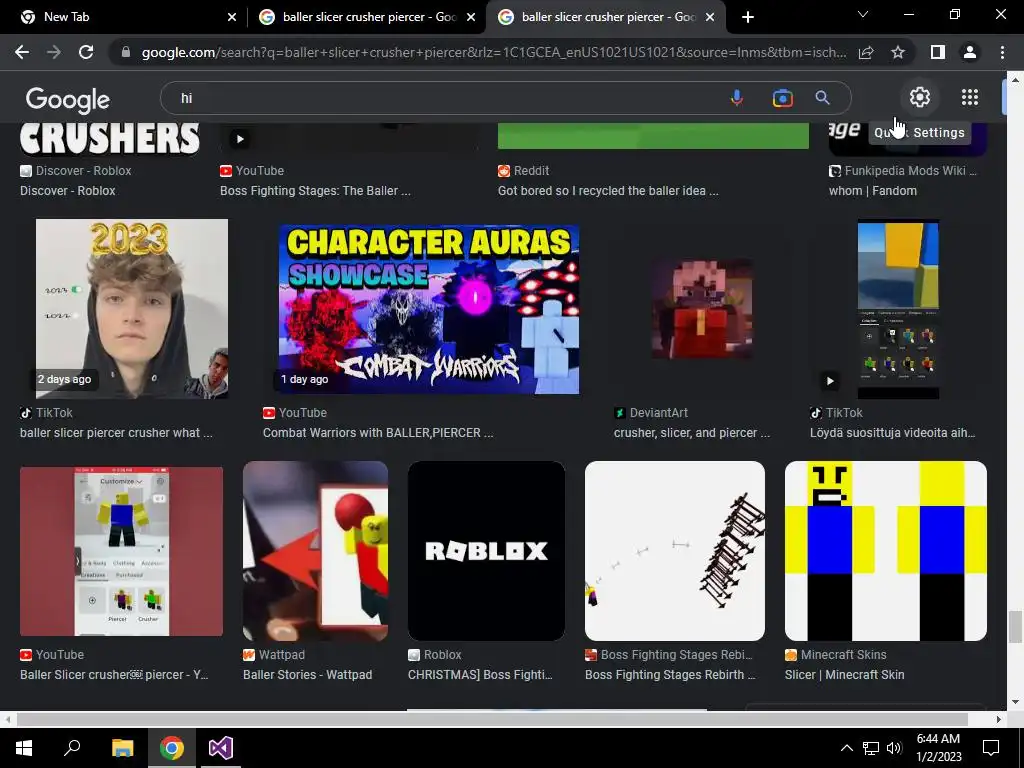The width and height of the screenshot is (1024, 768).
Task: Open 'Got bored so I recycled the baller idea' link
Action: click(x=608, y=191)
